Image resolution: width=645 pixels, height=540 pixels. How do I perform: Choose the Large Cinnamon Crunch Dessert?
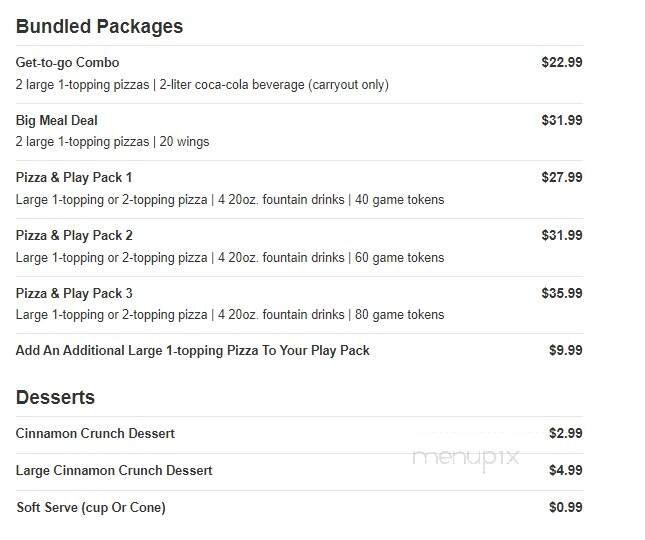114,470
